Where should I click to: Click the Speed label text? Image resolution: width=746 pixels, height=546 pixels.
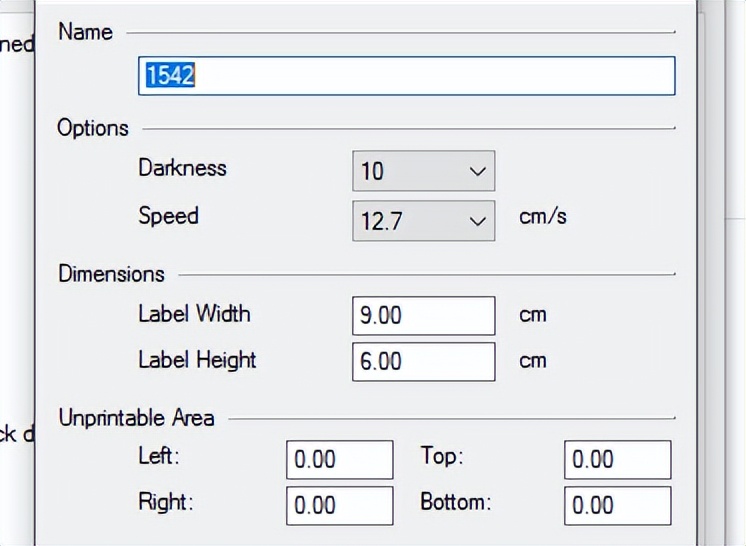(168, 216)
